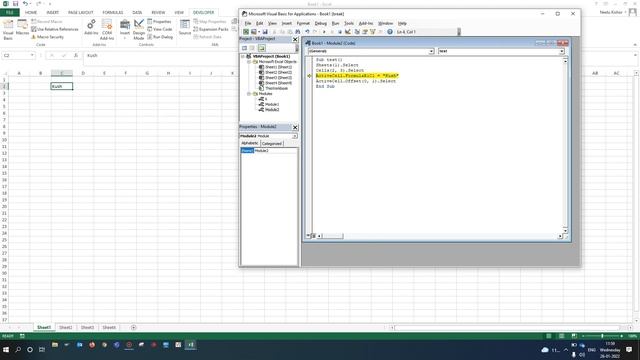Viewport: 640px width, 360px height.
Task: Click Undo in Excel quick access toolbar
Action: click(25, 4)
